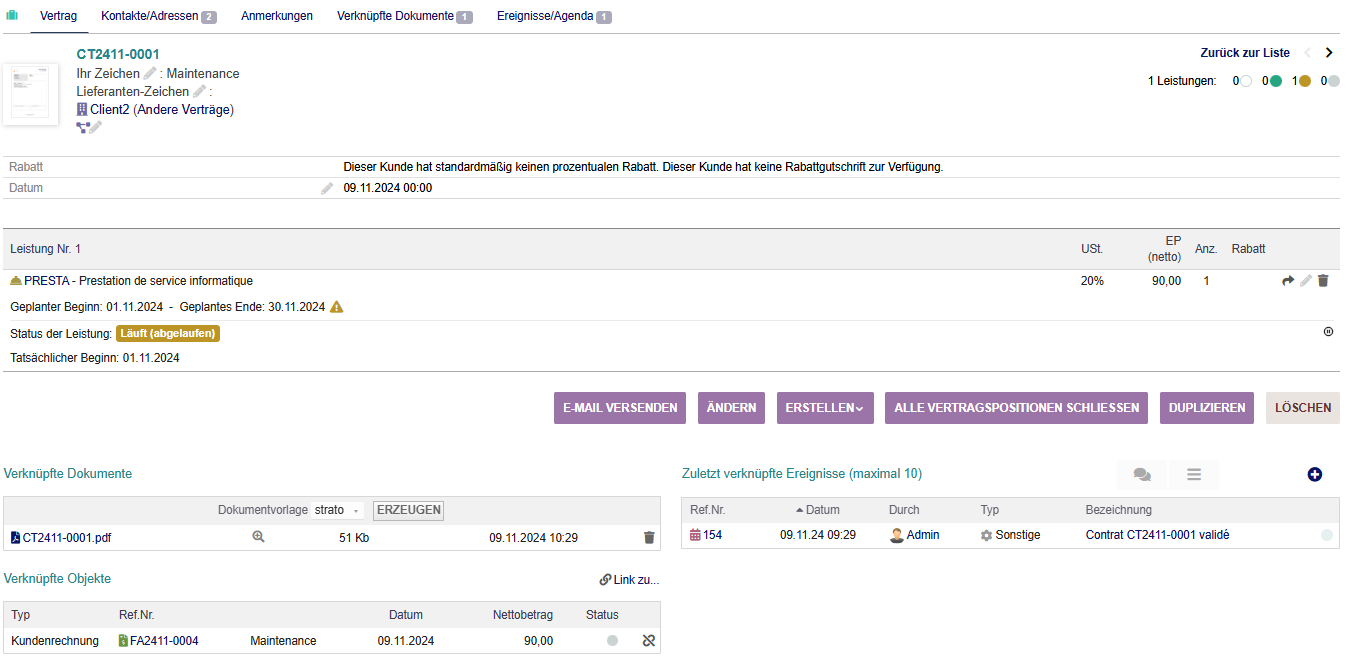Add new event with plus icon

click(1314, 475)
